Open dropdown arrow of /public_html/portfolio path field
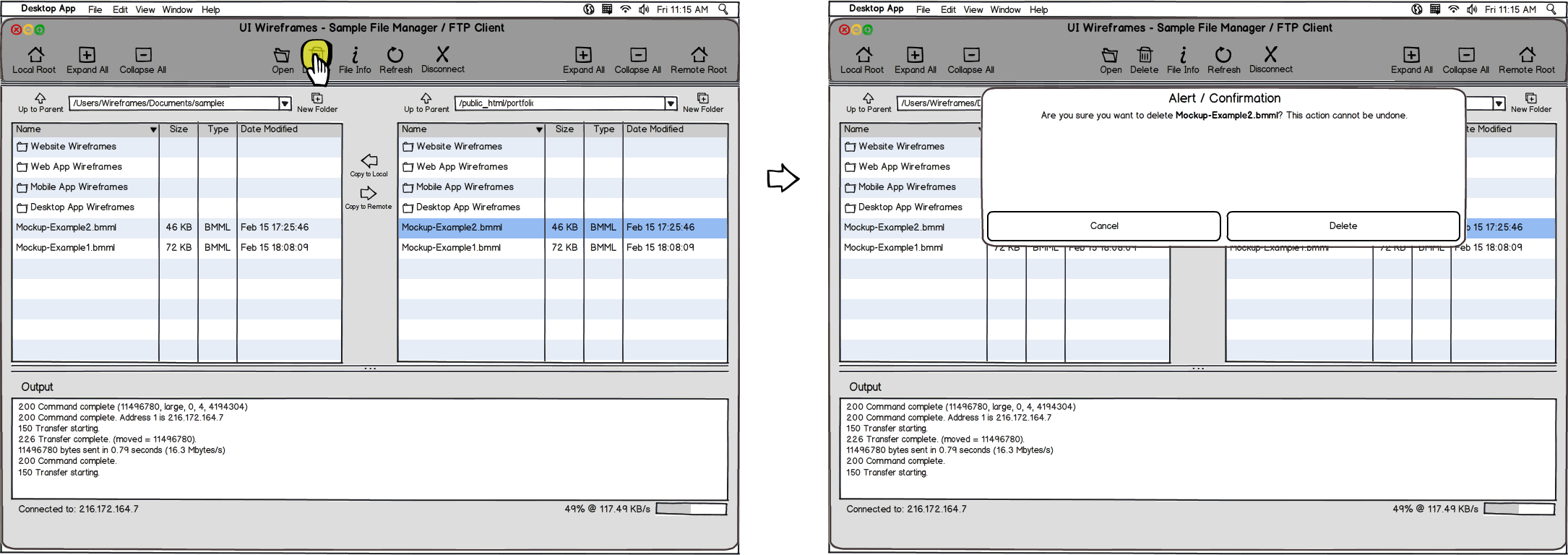Image resolution: width=1568 pixels, height=555 pixels. [x=671, y=103]
